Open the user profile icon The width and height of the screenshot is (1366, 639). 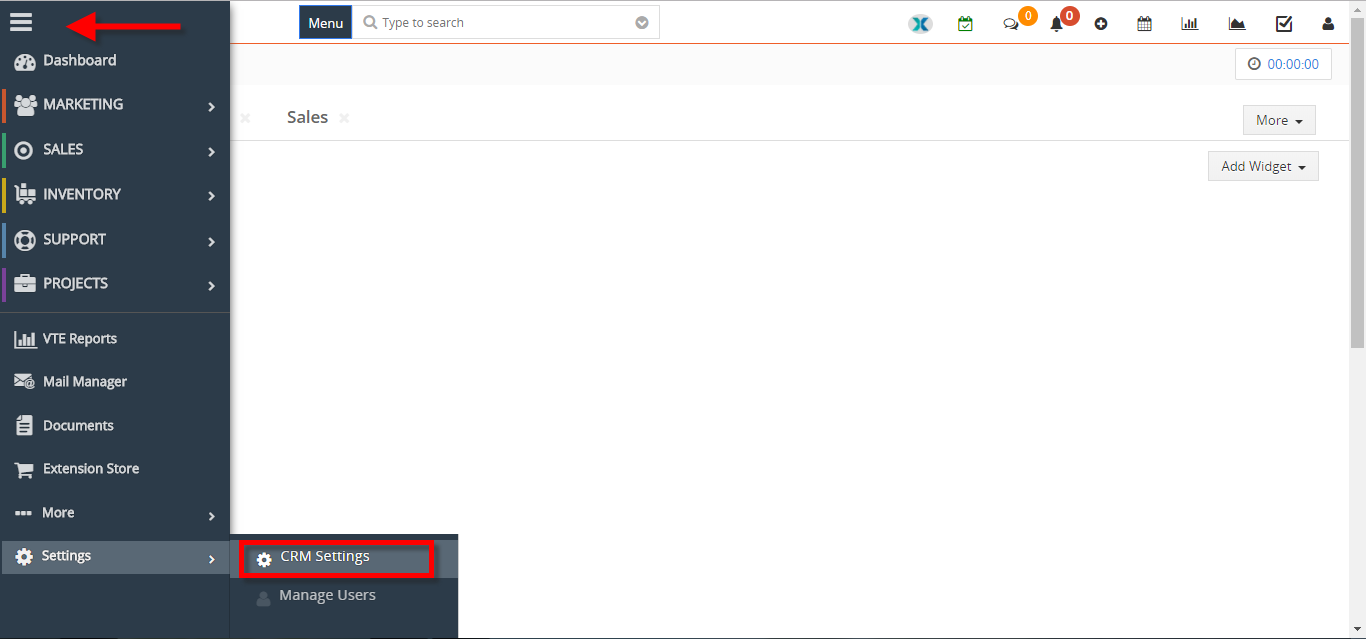(1328, 23)
